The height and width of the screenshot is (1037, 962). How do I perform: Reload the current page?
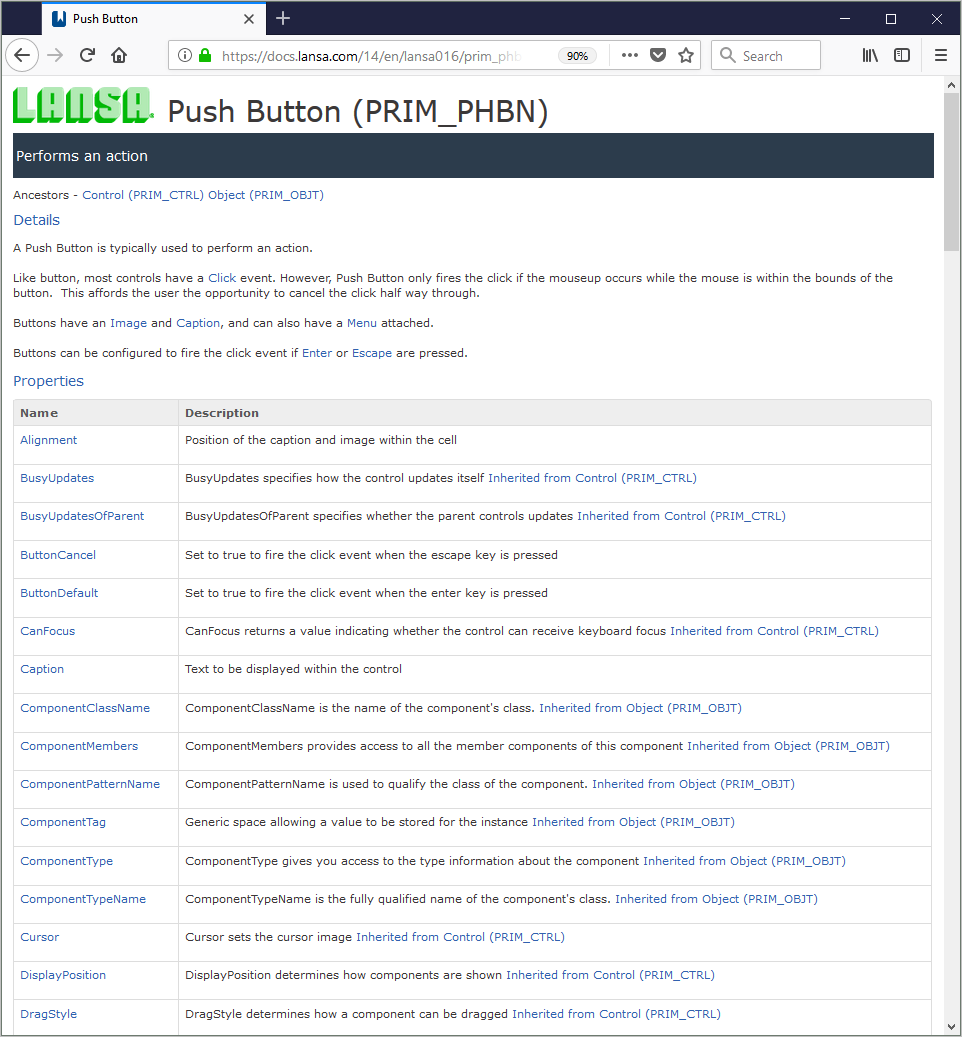click(87, 56)
